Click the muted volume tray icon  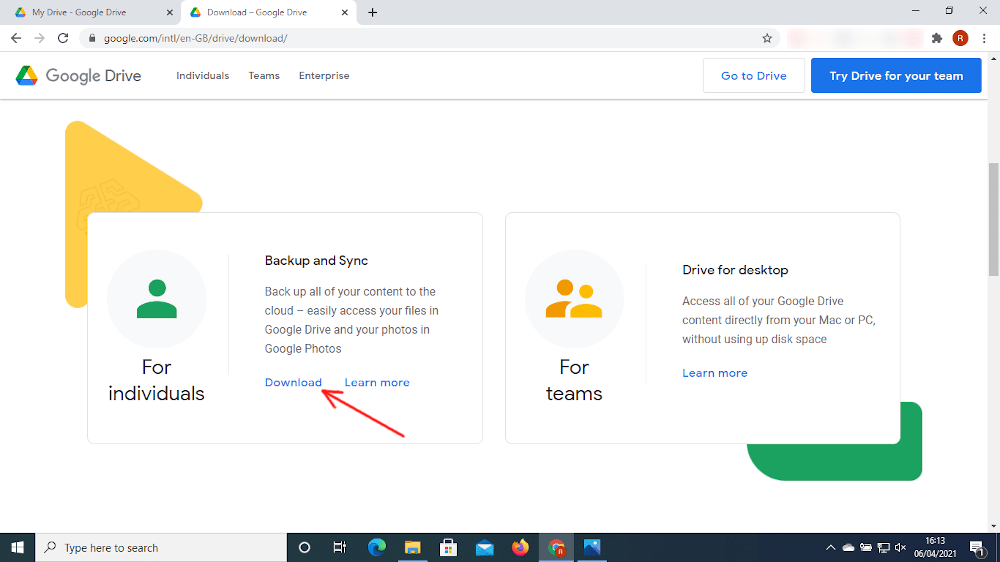pyautogui.click(x=901, y=547)
